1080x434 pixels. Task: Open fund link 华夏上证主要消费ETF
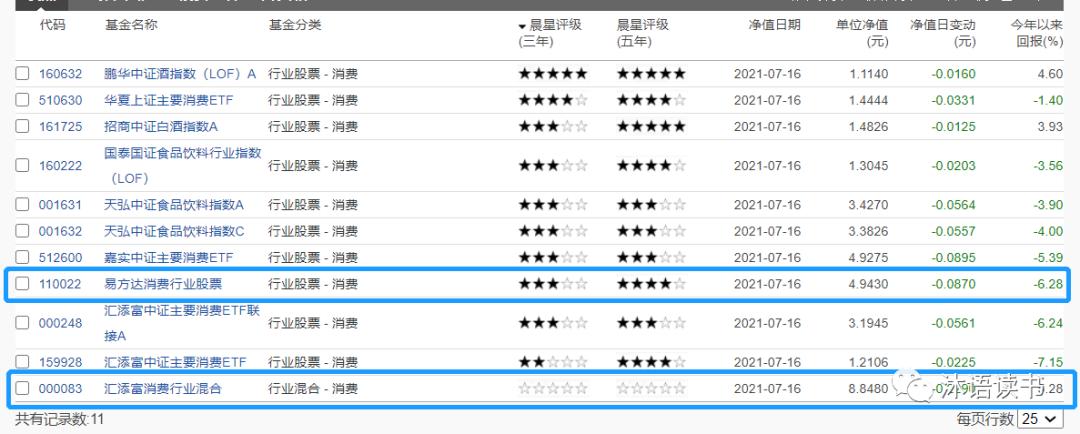tap(169, 100)
